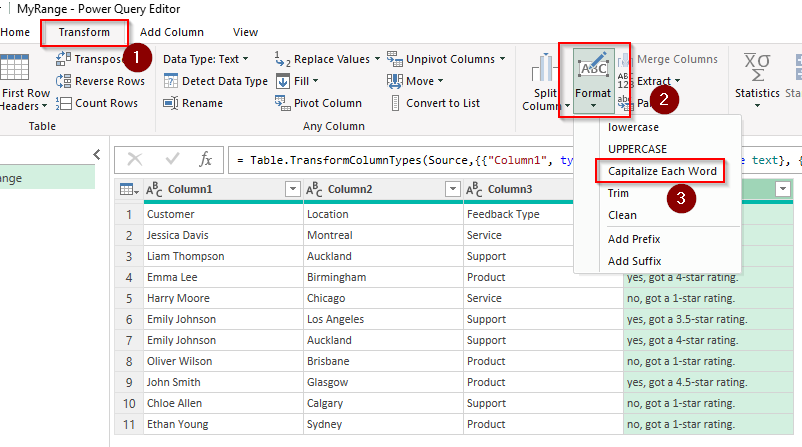Viewport: 802px width, 447px height.
Task: Click the Replace Values icon
Action: pos(282,59)
